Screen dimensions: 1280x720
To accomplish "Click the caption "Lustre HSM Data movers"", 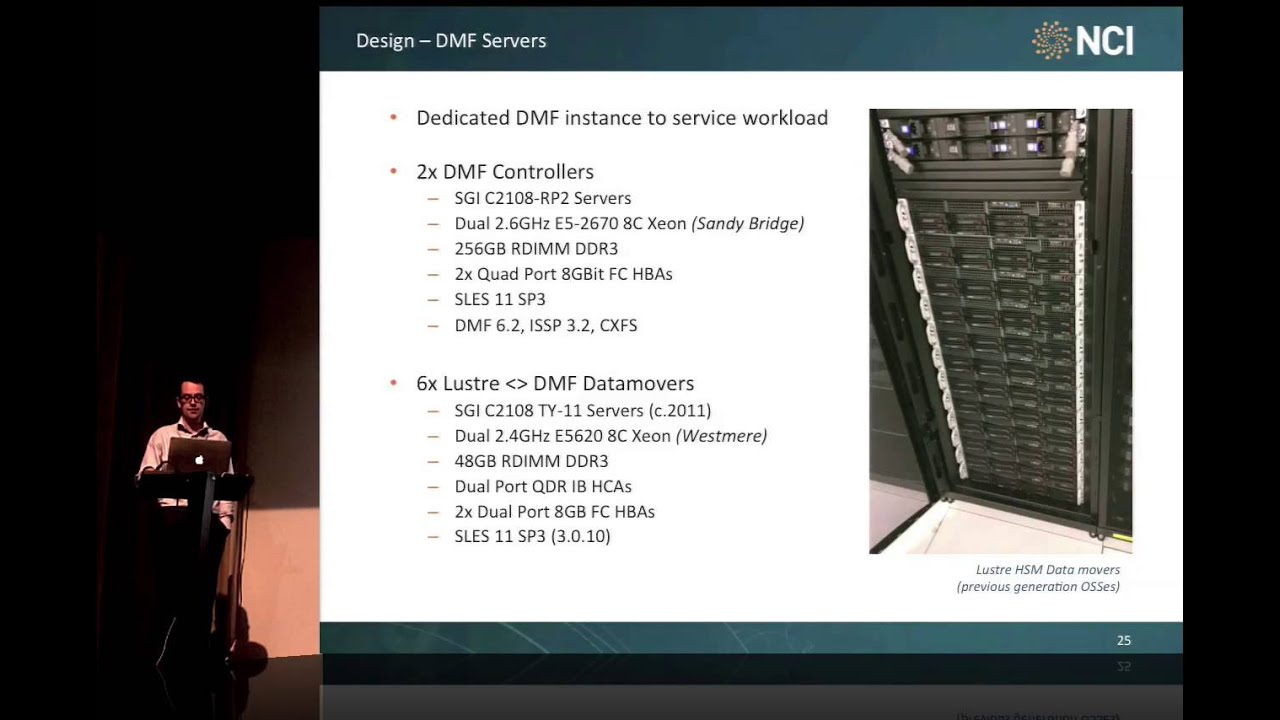I will pyautogui.click(x=1048, y=570).
